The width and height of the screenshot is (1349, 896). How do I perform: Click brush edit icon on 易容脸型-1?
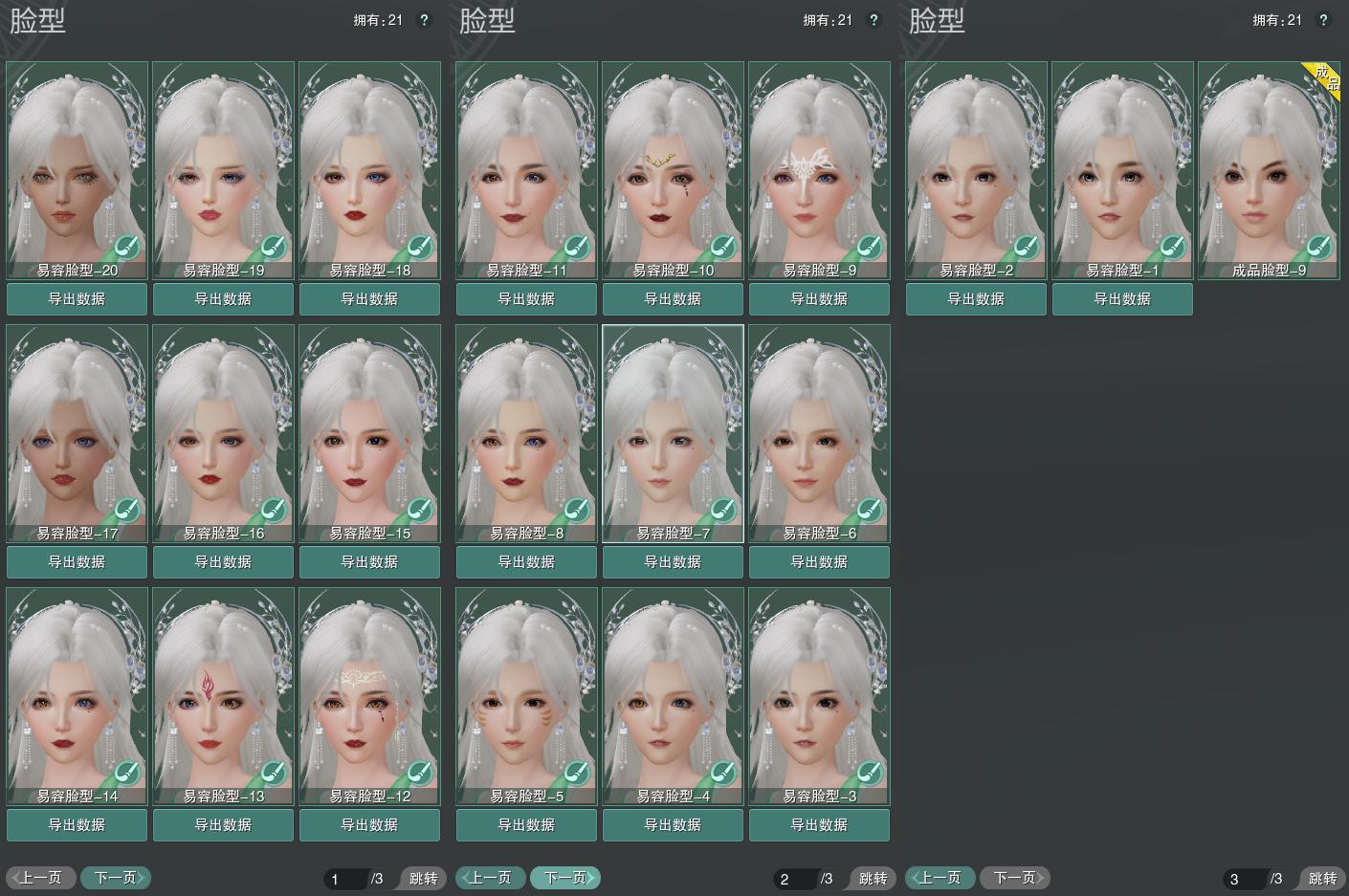1173,247
